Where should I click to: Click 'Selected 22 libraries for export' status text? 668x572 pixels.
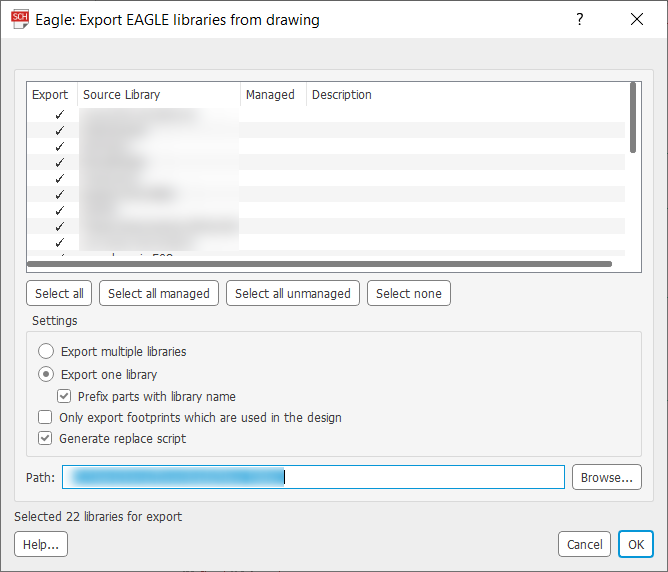click(x=98, y=516)
